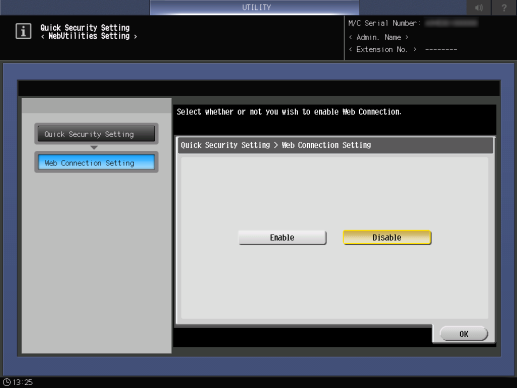
Task: Click the 'WebUtilities Setting' header text
Action: 89,36
